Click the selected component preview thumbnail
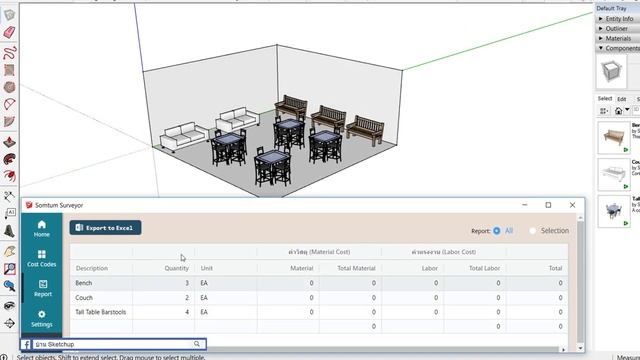 point(611,72)
